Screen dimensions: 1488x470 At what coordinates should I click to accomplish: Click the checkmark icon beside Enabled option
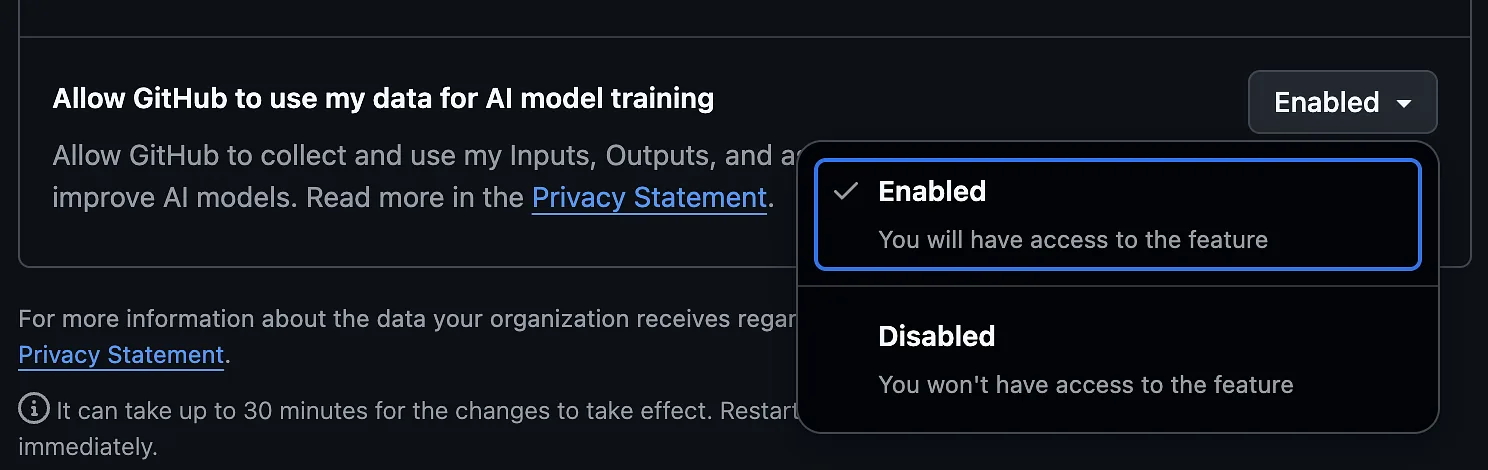pos(846,191)
